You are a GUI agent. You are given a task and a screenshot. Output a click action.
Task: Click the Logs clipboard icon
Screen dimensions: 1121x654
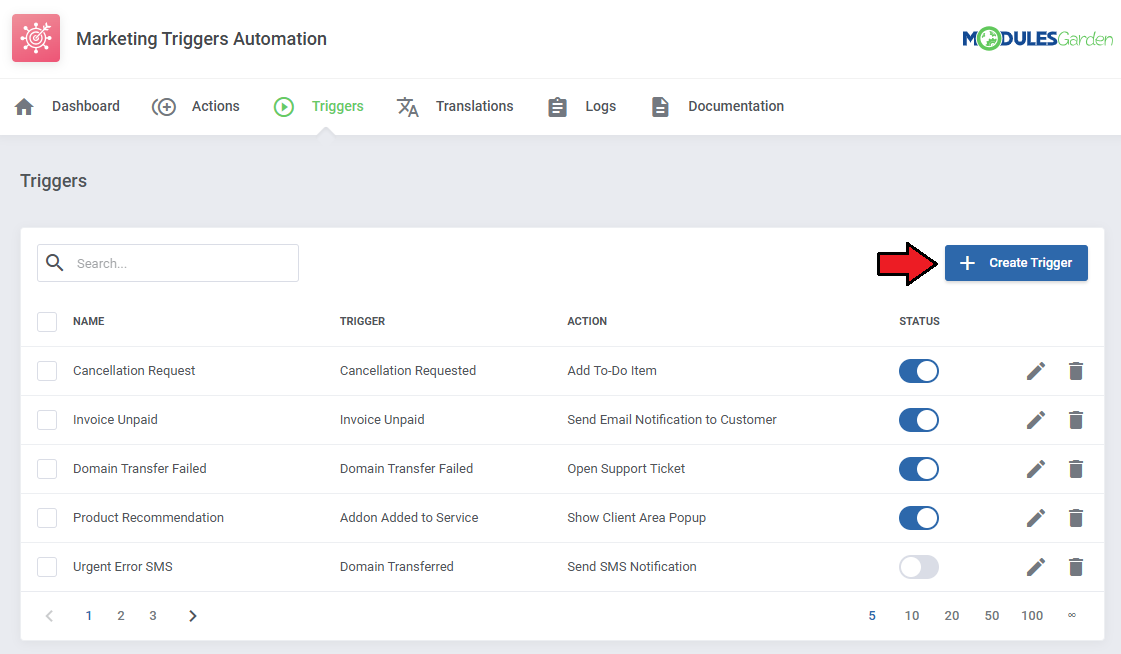point(558,106)
